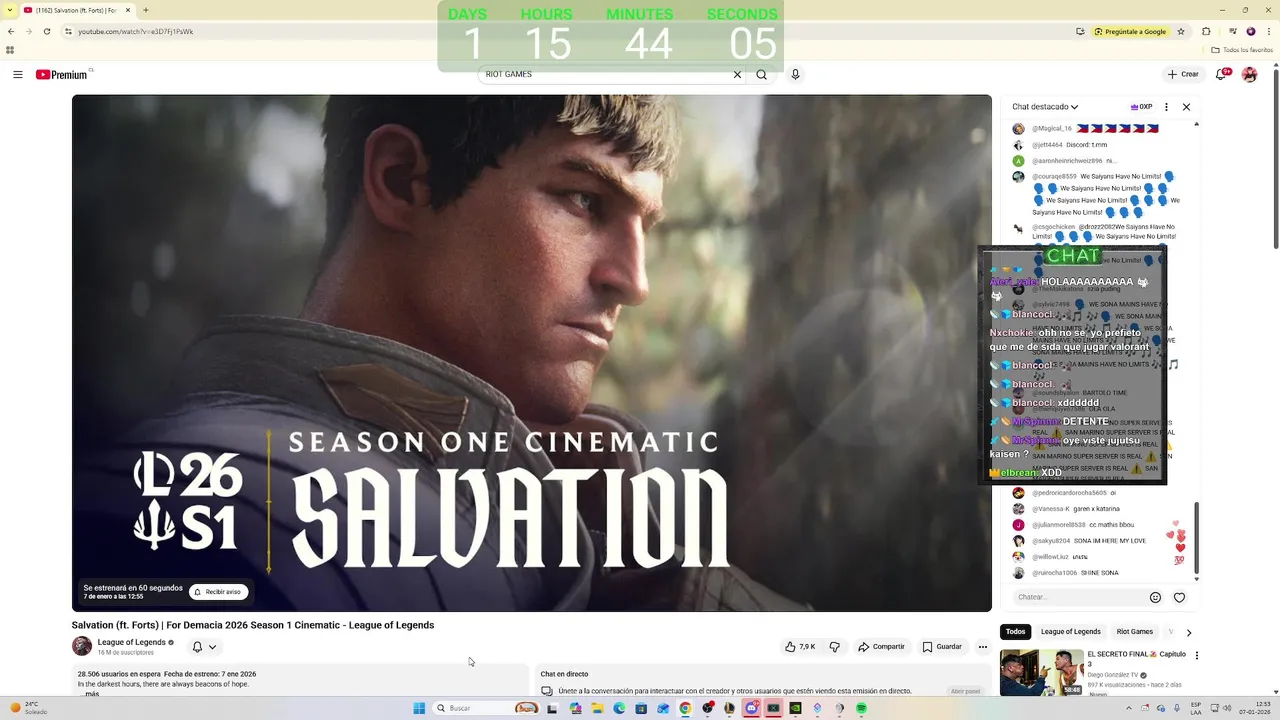Expand video description with ...más
Image resolution: width=1280 pixels, height=720 pixels.
coord(91,693)
